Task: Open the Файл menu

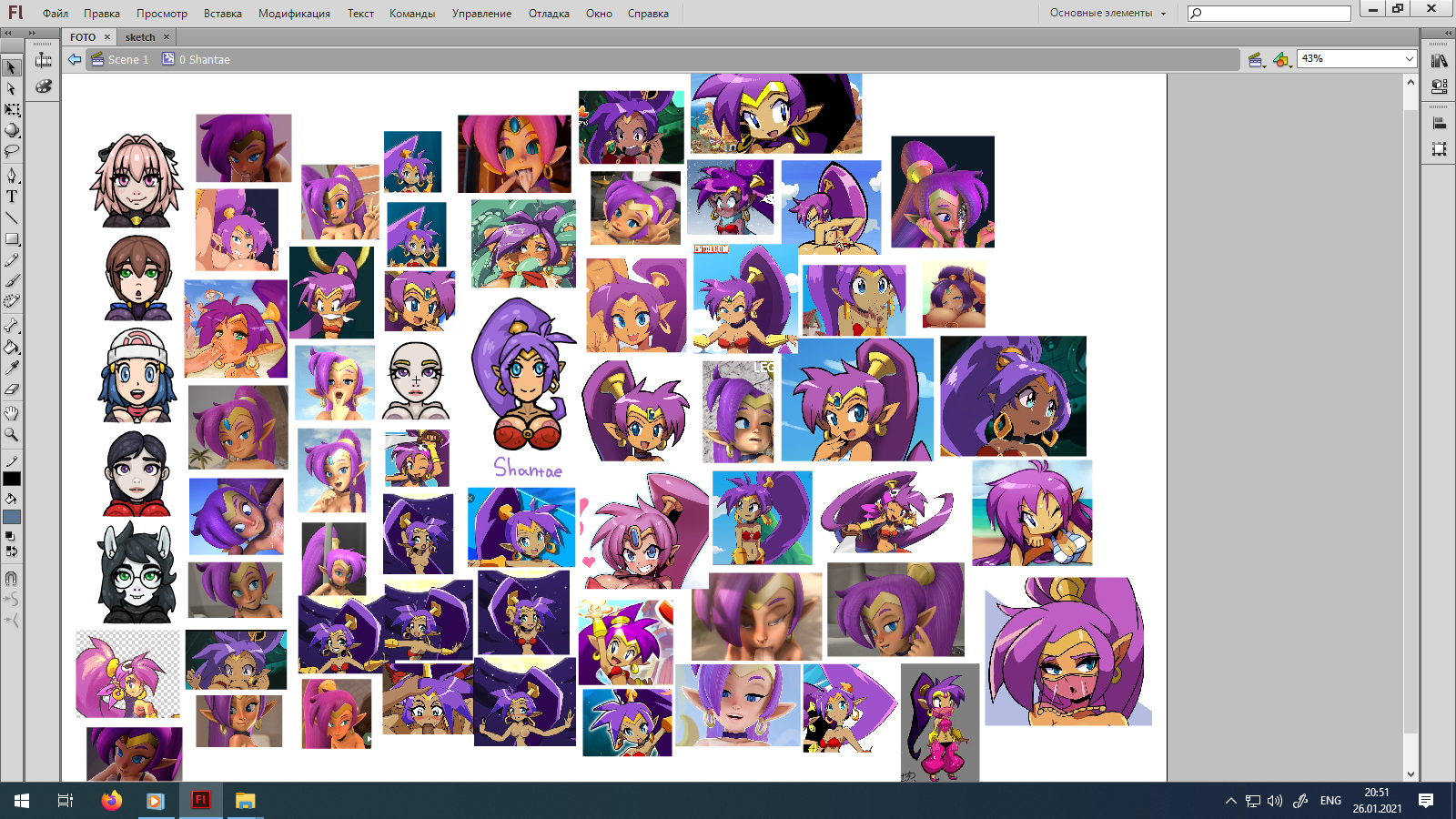Action: (x=56, y=14)
